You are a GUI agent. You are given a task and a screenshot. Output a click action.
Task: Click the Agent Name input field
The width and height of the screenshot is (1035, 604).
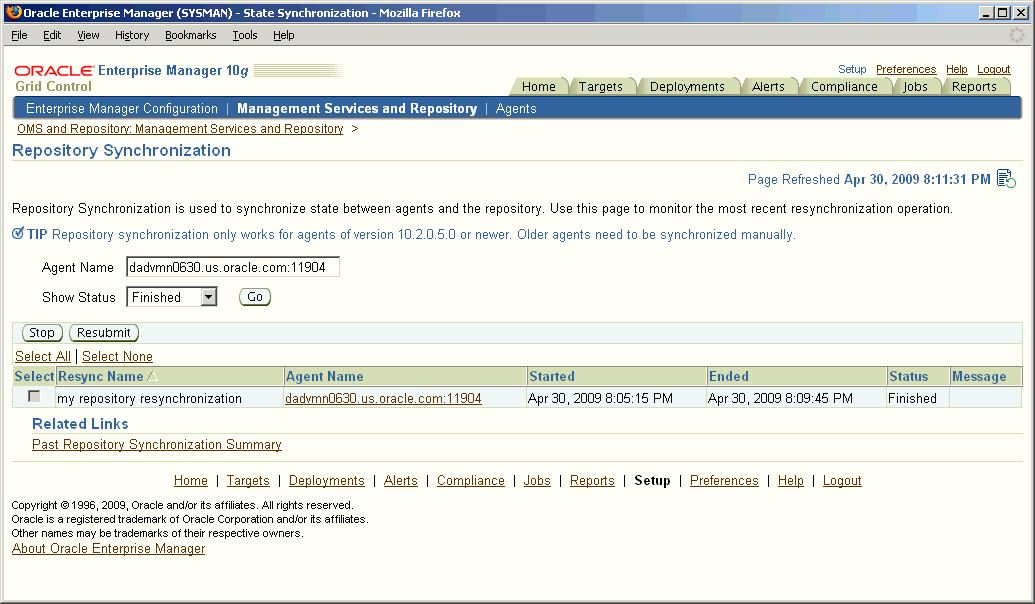pos(233,267)
